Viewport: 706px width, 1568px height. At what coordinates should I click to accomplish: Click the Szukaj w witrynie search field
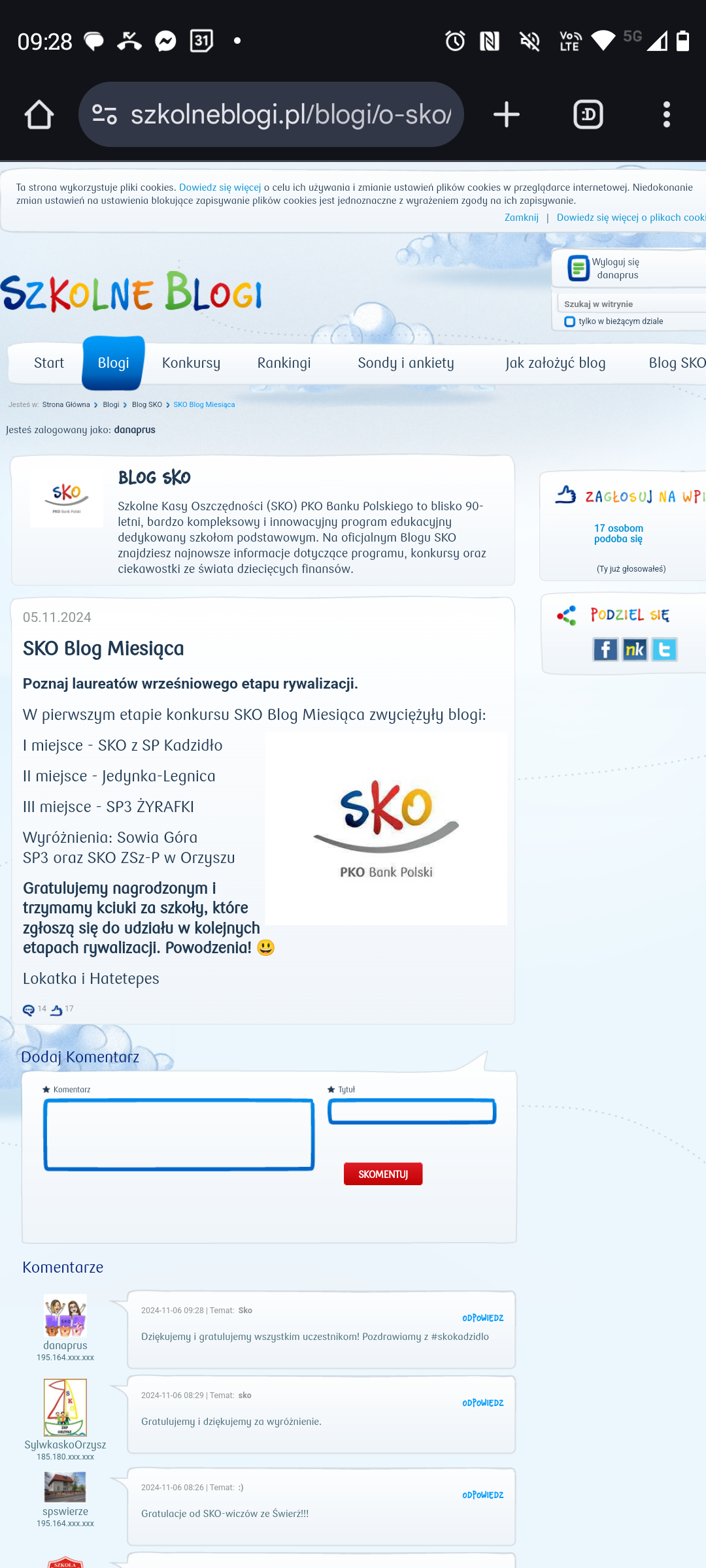[633, 304]
